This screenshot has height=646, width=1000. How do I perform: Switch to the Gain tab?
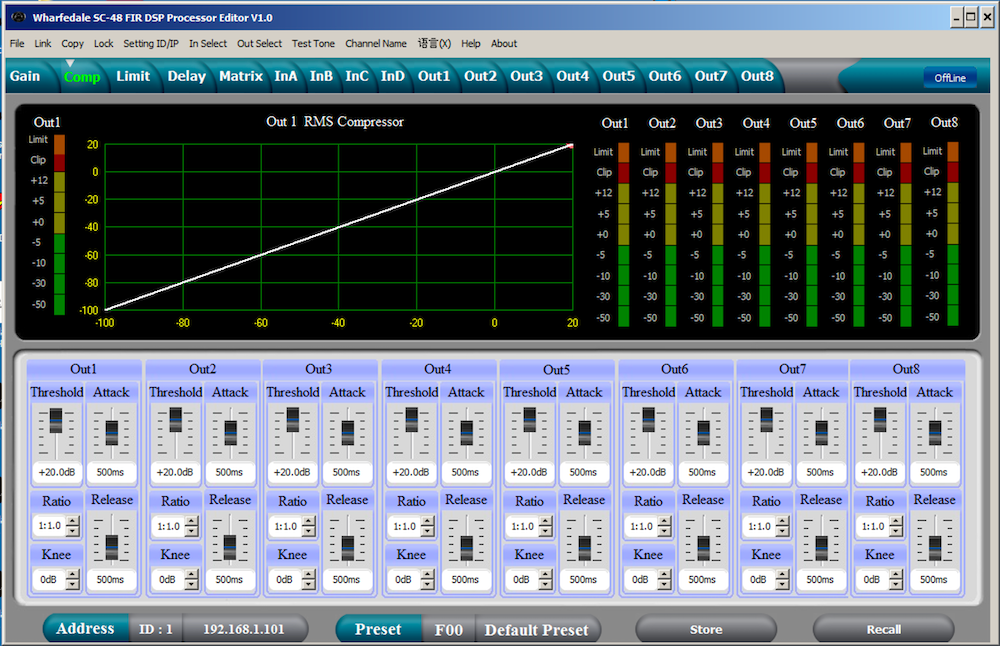(x=25, y=75)
